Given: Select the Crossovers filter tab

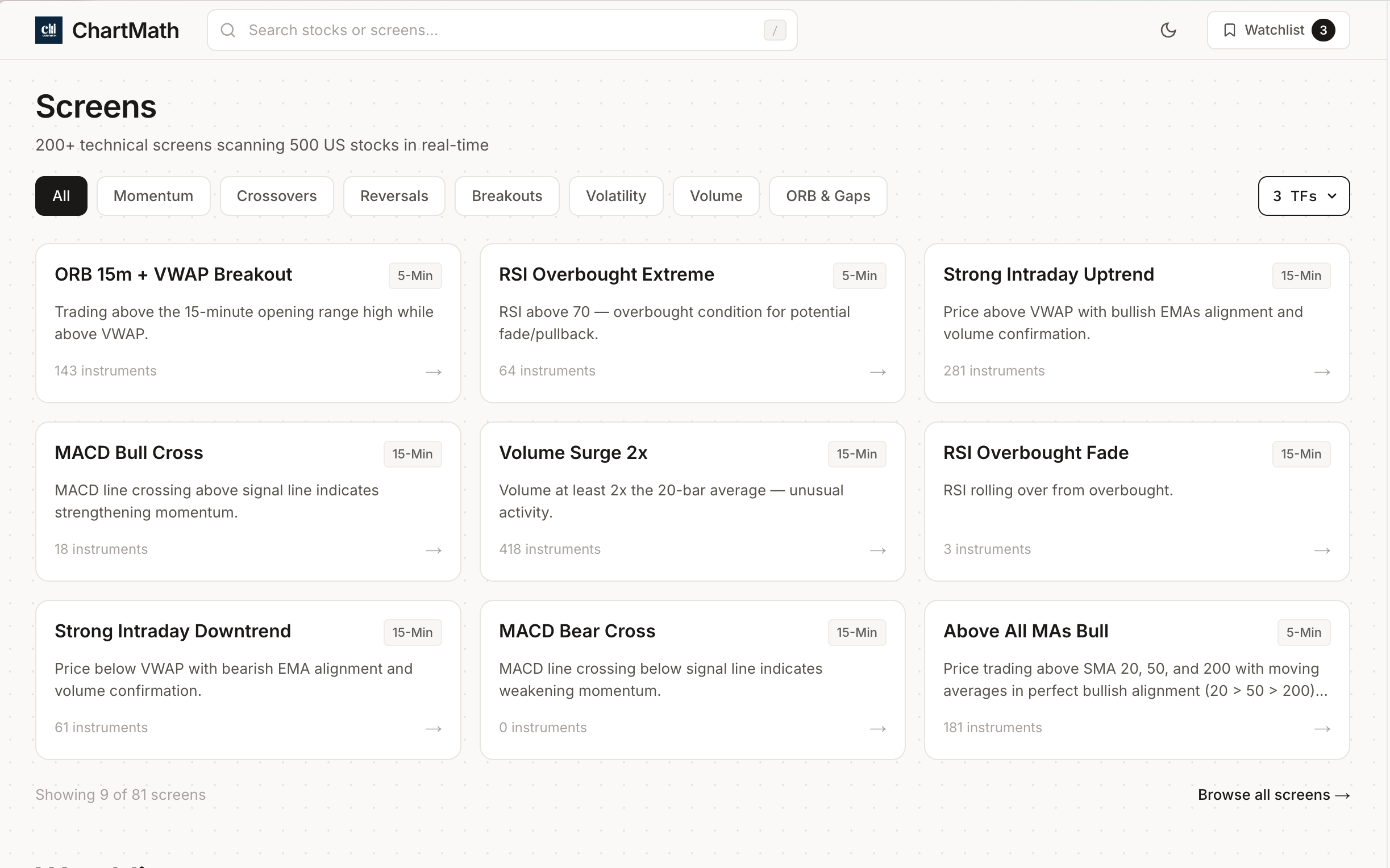Looking at the screenshot, I should [x=276, y=196].
